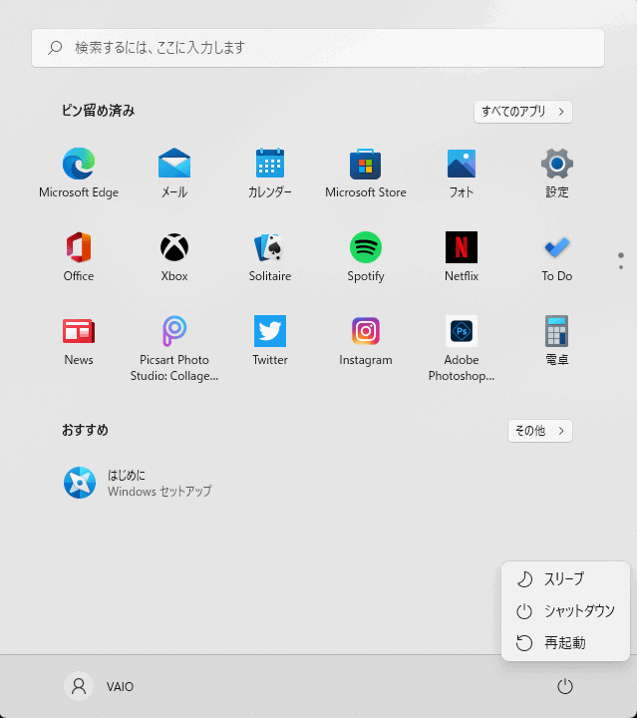Screen dimensions: 637x718
Task: Click the power button icon
Action: [x=565, y=686]
